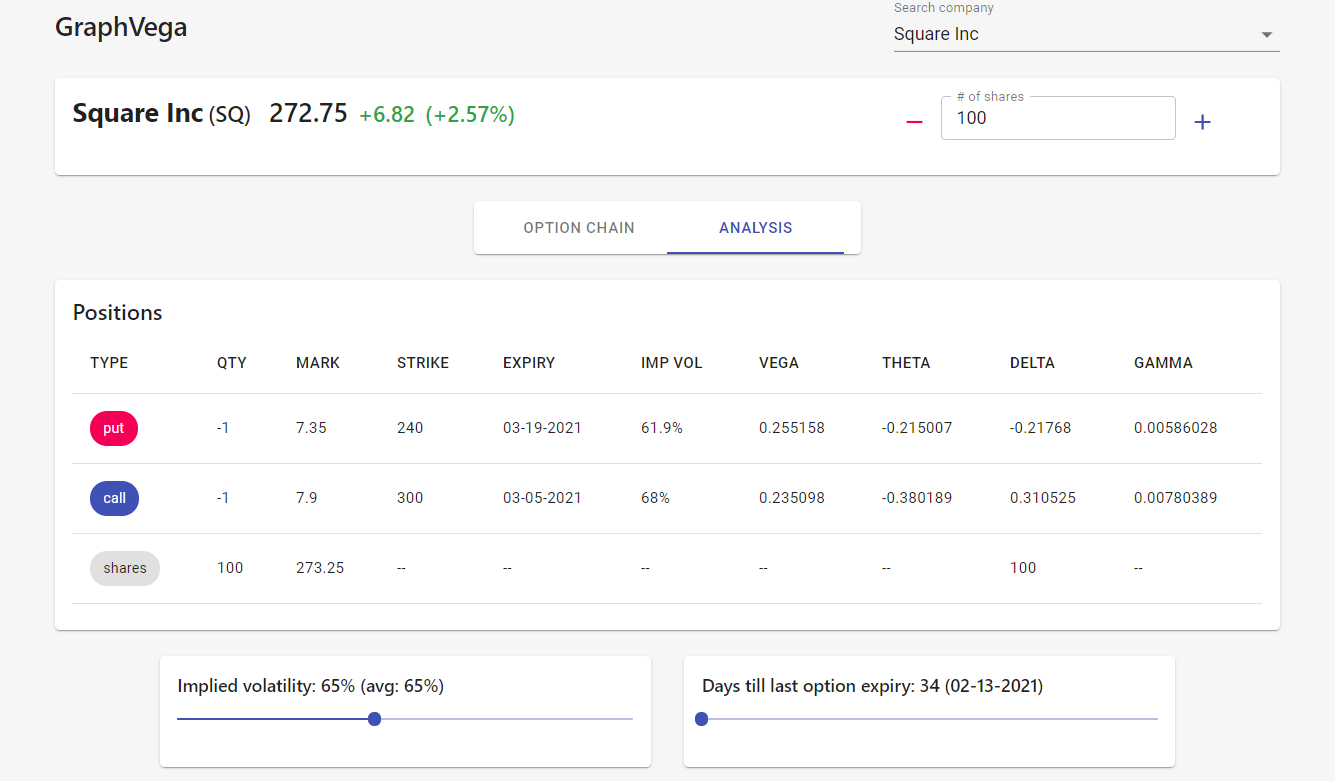Select the Analysis tab
Screen dimensions: 1335x781
pos(755,228)
